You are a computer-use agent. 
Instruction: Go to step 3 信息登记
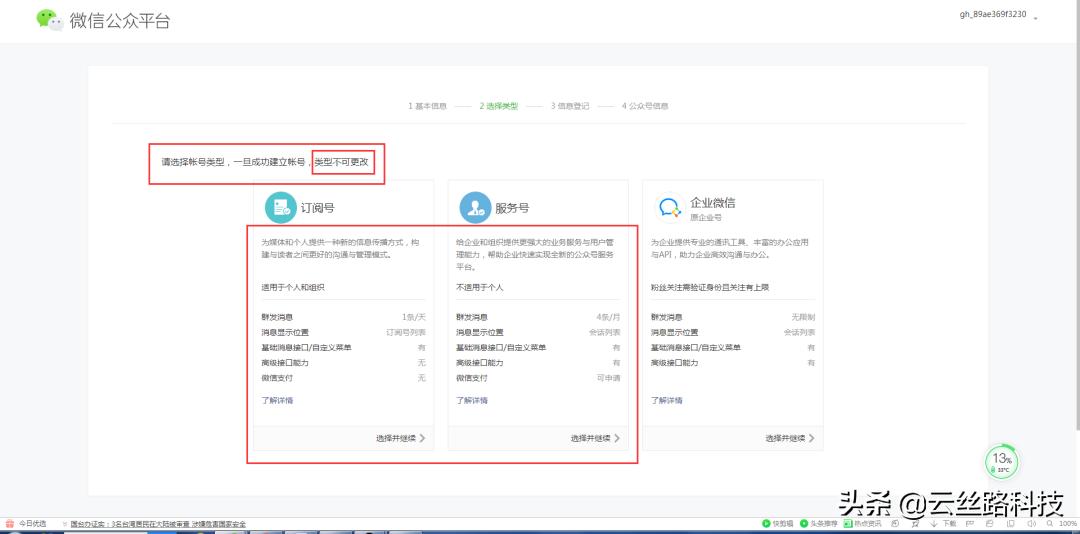tap(570, 106)
